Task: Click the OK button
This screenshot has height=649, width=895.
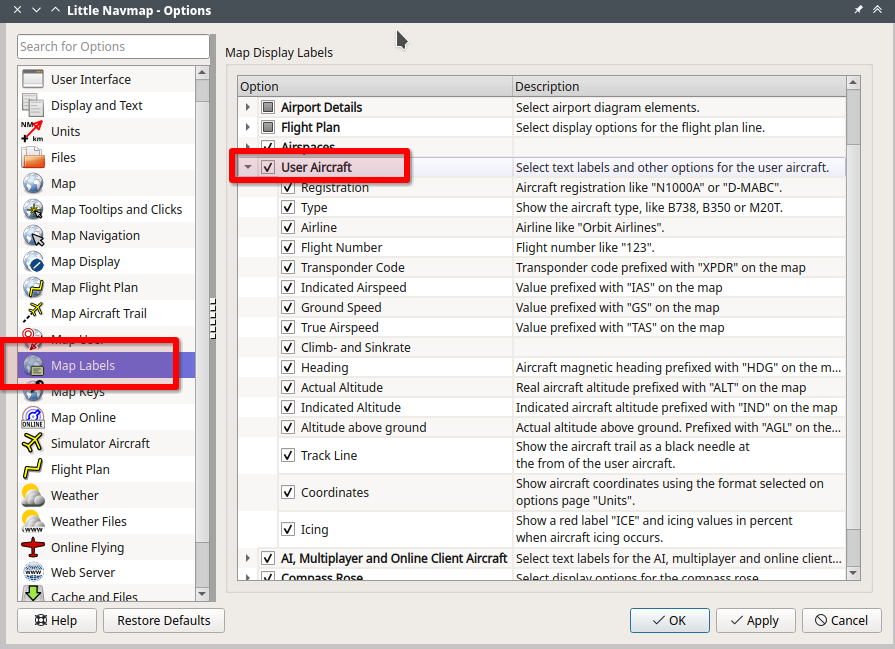Action: click(x=670, y=620)
